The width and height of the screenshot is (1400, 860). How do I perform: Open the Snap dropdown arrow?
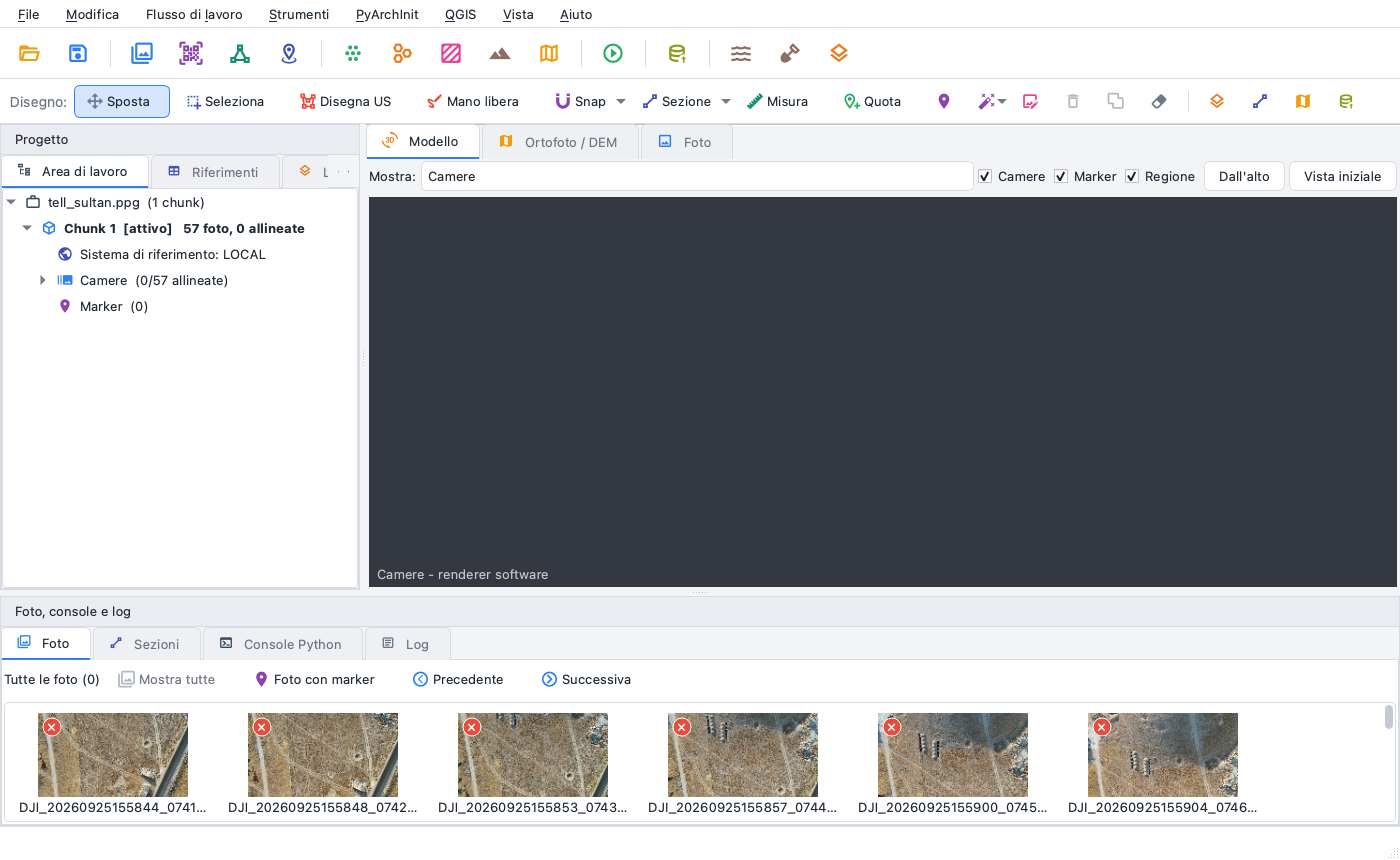click(620, 101)
